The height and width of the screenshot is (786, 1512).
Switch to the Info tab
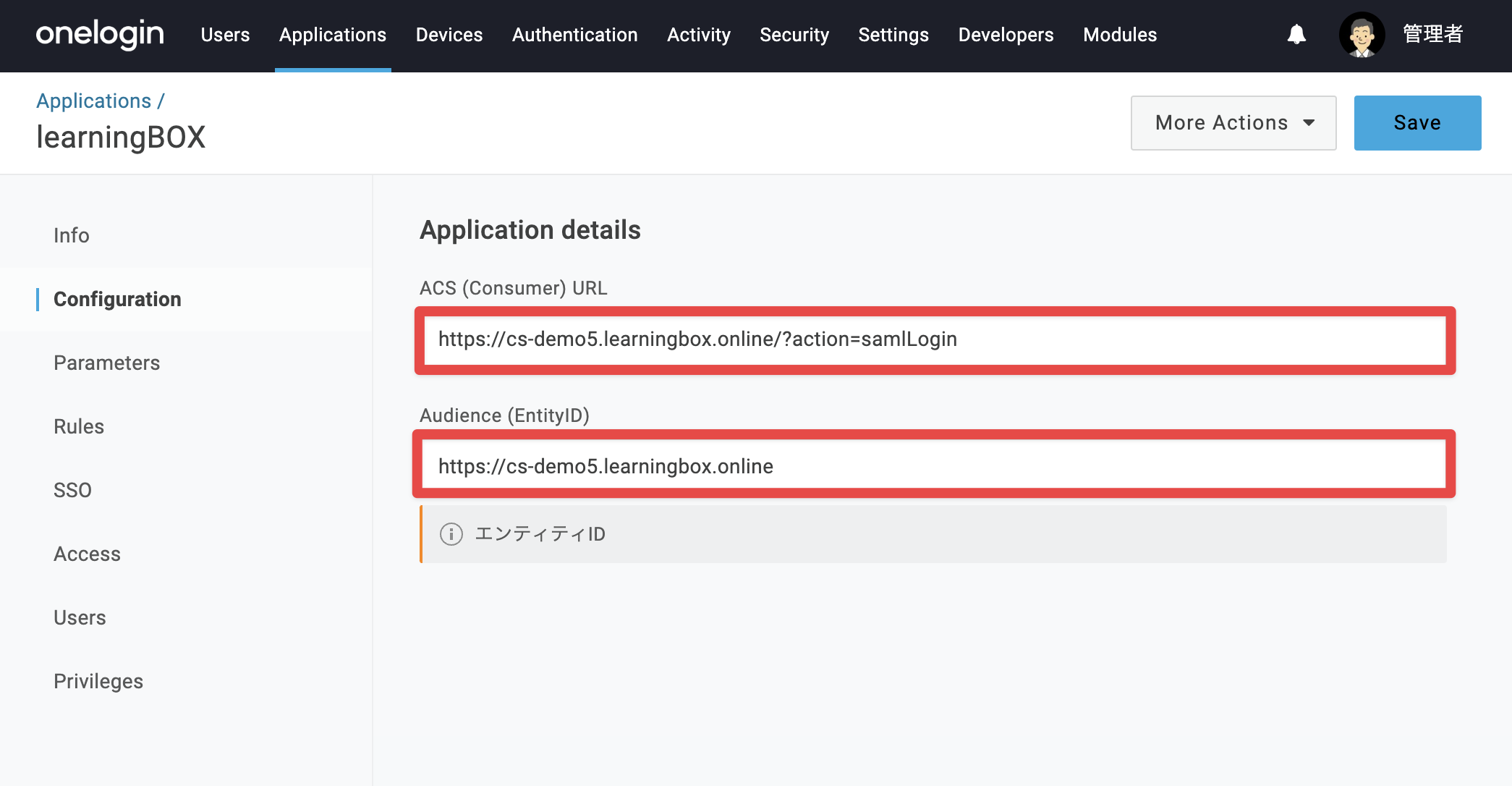coord(72,235)
